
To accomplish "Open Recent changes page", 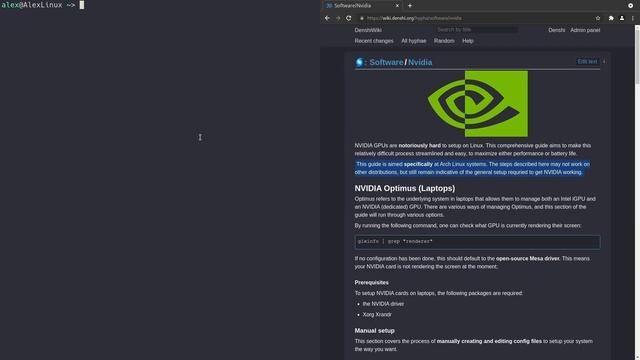I will tap(374, 41).
